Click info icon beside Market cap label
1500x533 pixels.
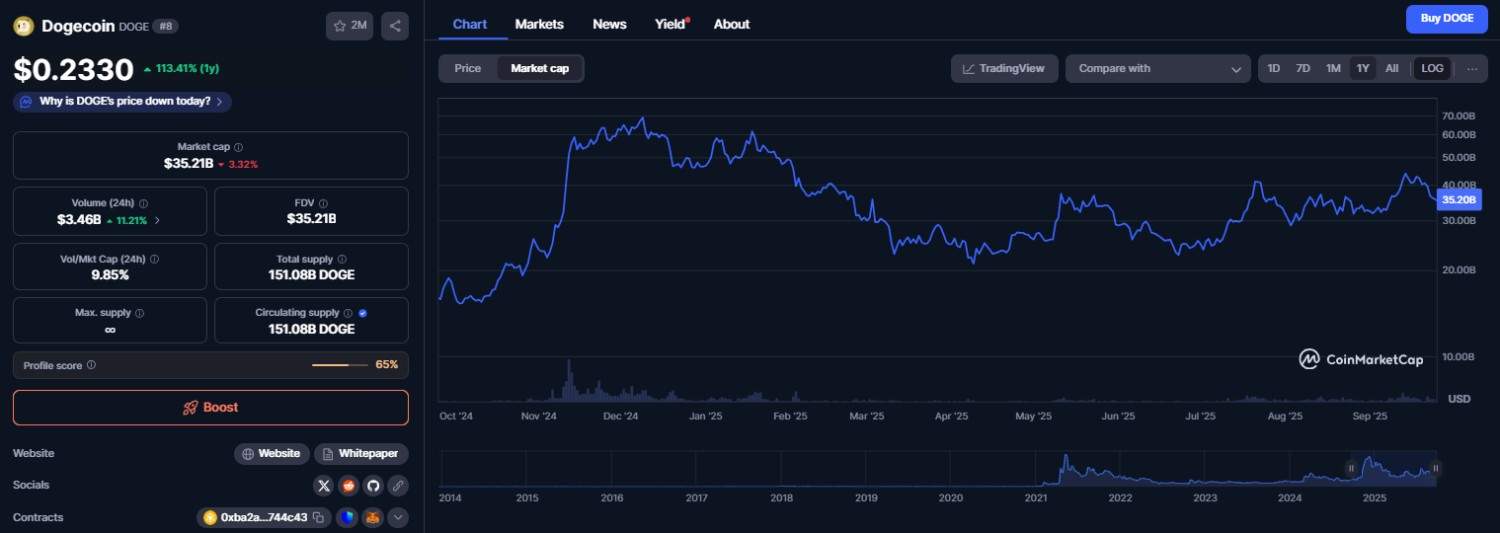238,147
